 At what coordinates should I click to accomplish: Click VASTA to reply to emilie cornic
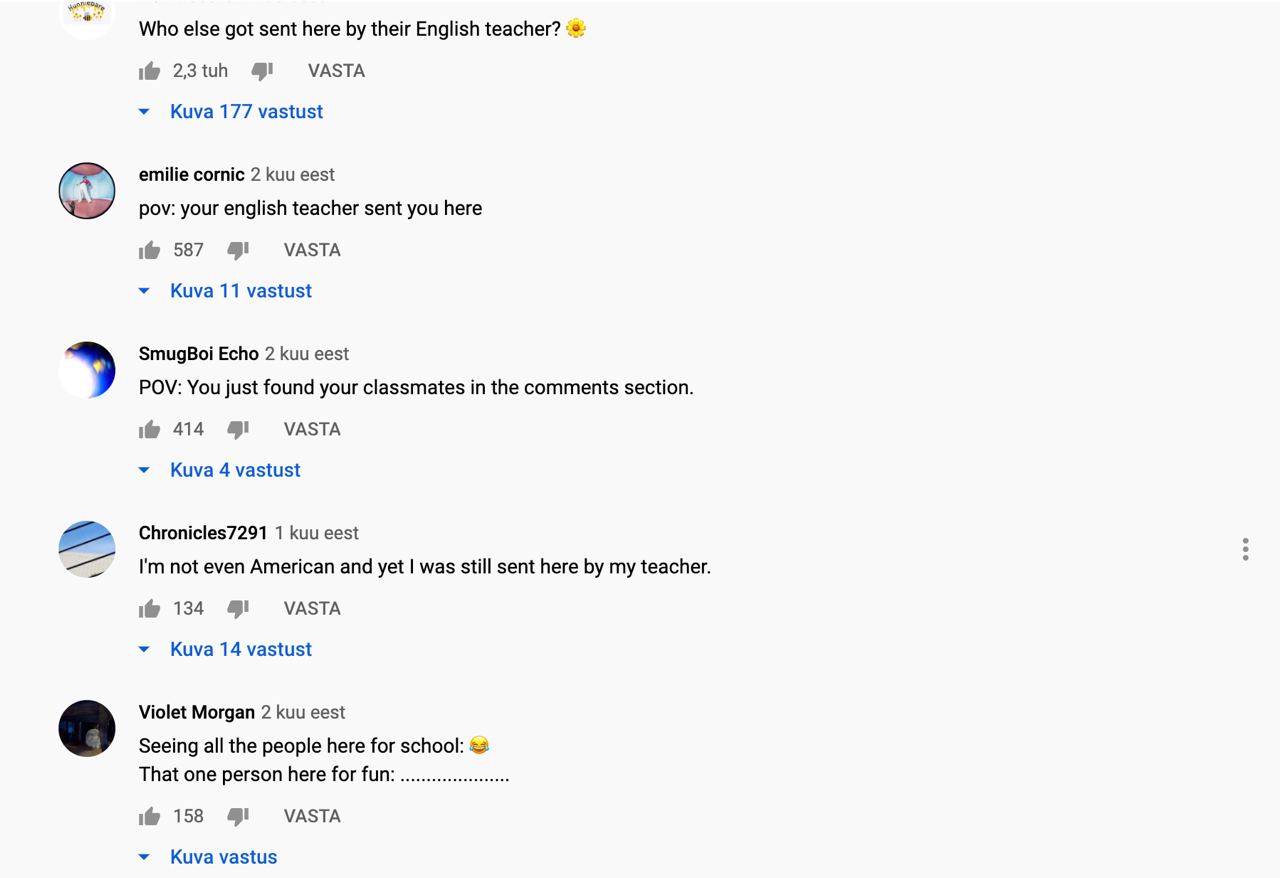click(312, 250)
